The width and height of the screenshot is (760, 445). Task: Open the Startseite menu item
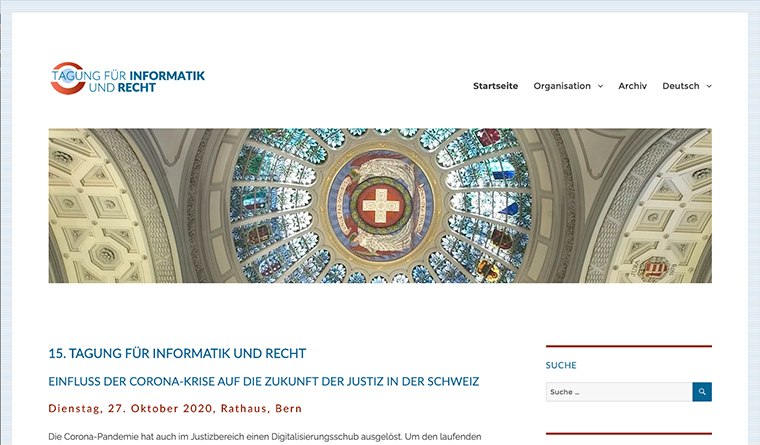(x=495, y=86)
